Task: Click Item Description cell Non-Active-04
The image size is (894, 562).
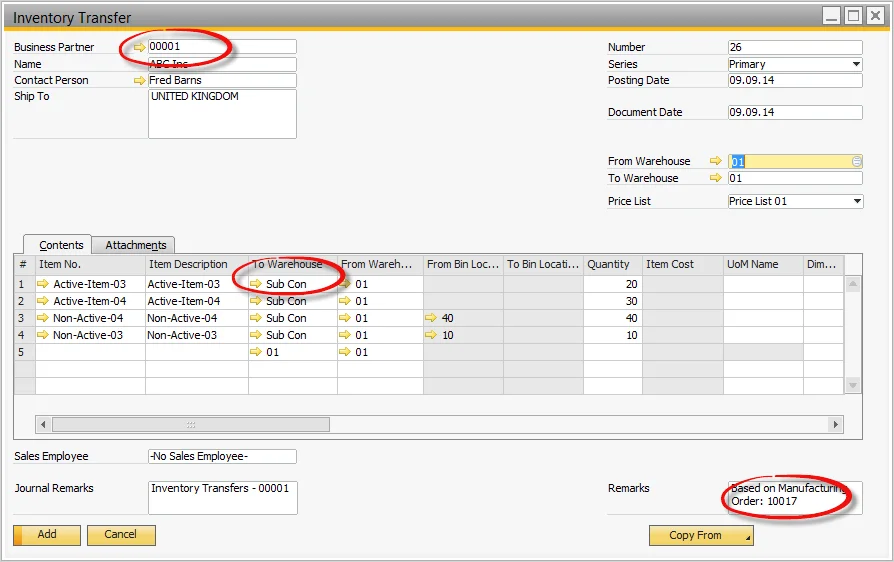Action: click(197, 318)
